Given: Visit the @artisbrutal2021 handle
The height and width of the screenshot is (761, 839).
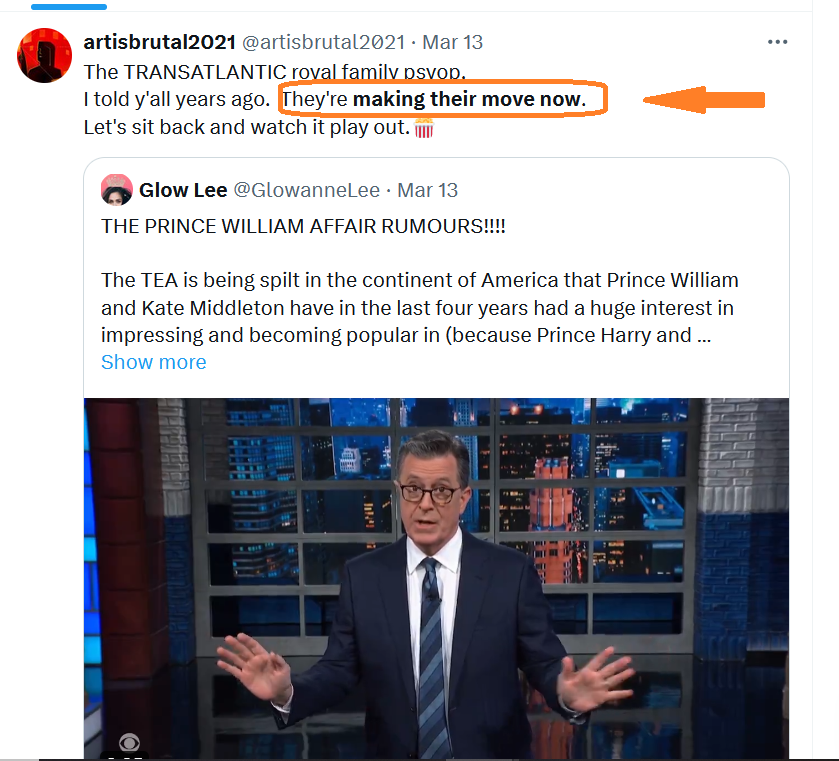Looking at the screenshot, I should point(324,42).
